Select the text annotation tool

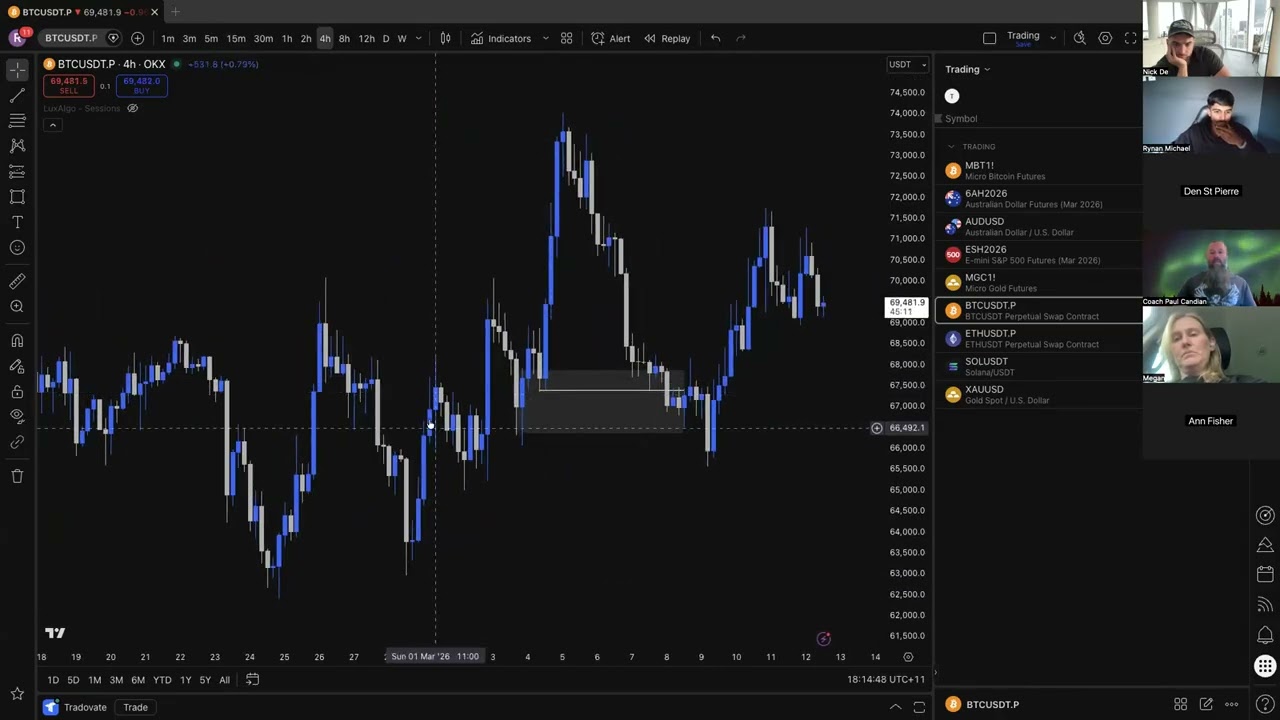click(17, 222)
